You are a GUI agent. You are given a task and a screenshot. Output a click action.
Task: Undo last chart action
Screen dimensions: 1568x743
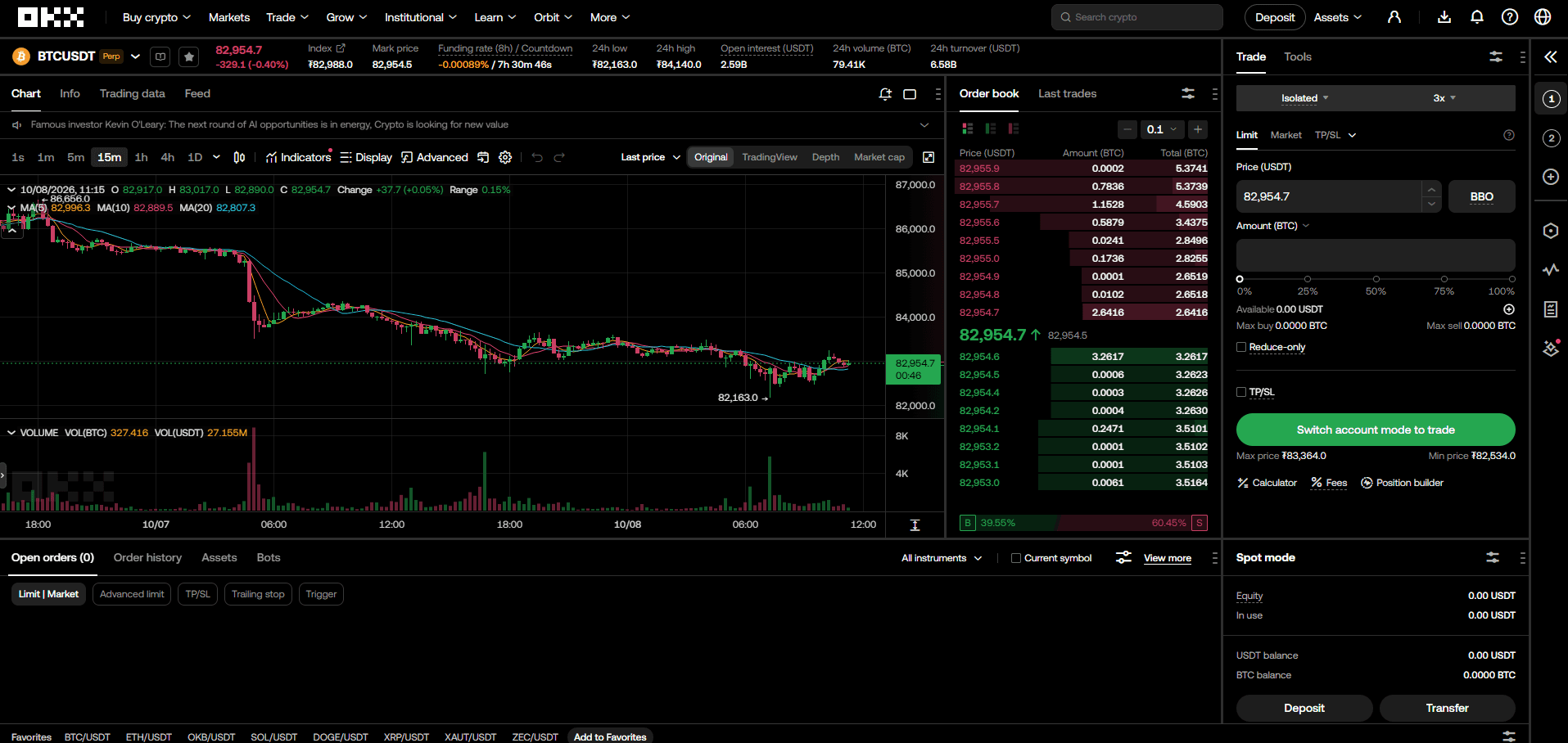pyautogui.click(x=537, y=157)
